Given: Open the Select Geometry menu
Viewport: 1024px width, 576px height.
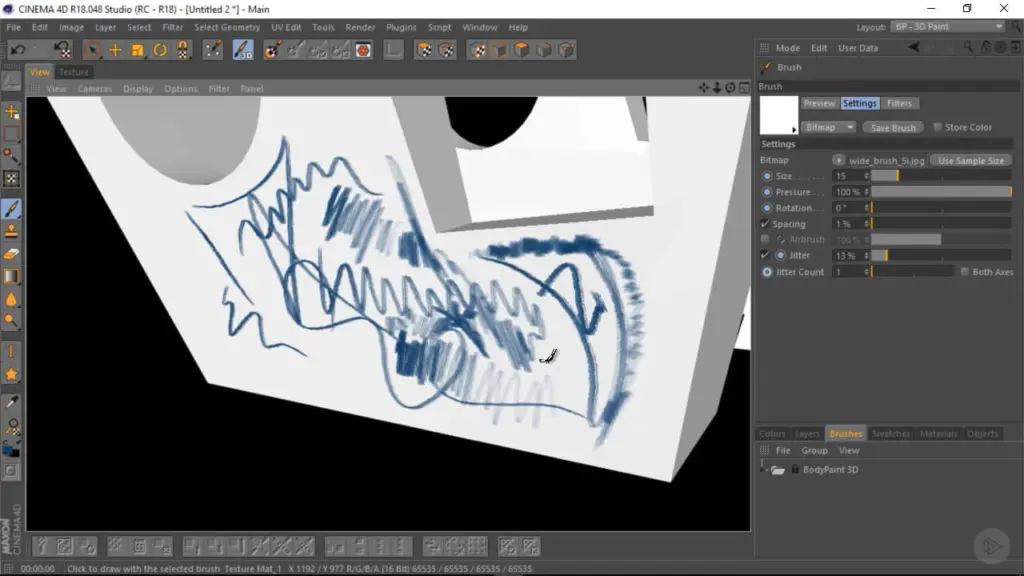Looking at the screenshot, I should pyautogui.click(x=227, y=27).
